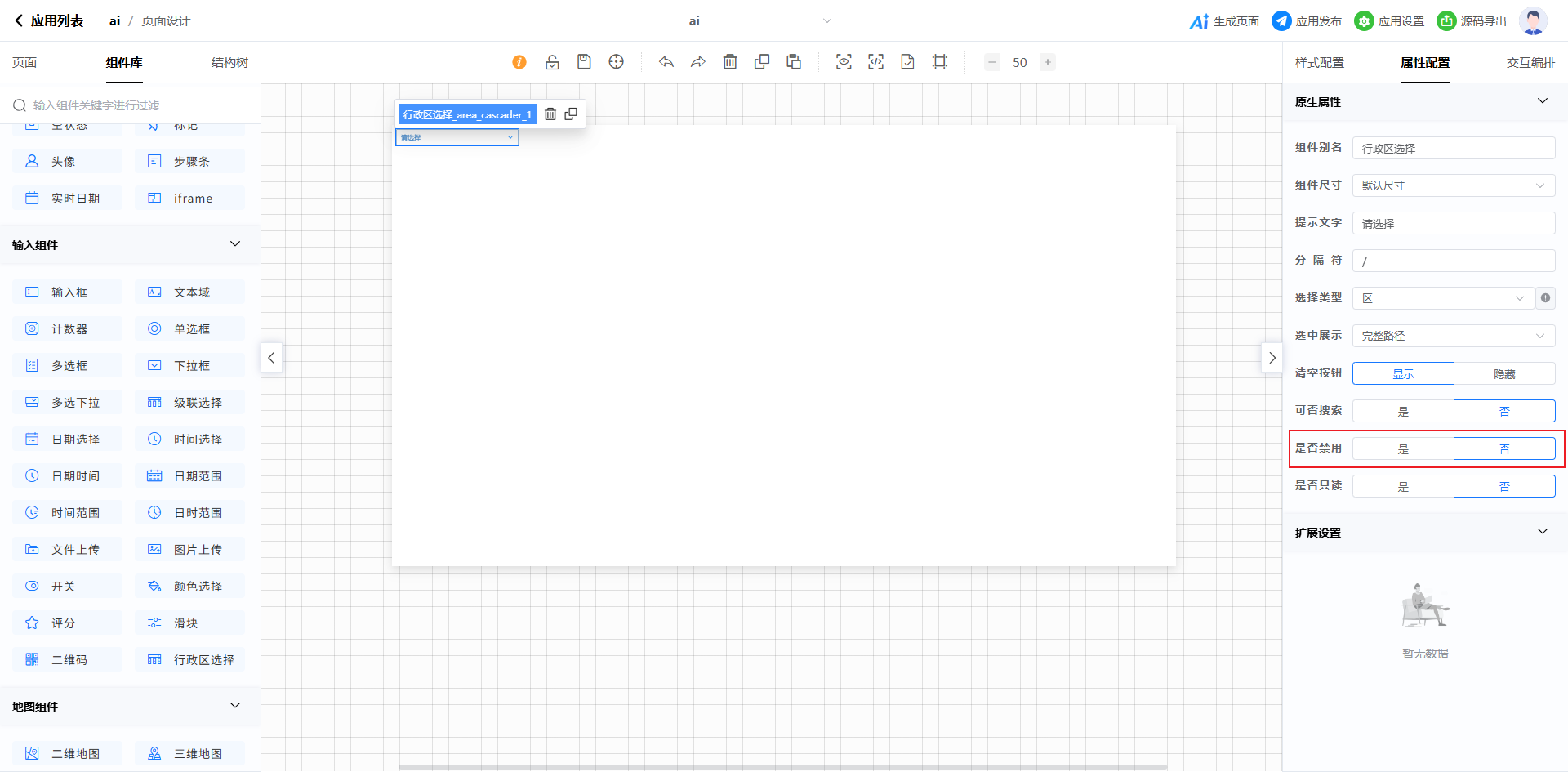Click the undo arrow in toolbar
This screenshot has height=772, width=1568.
[666, 62]
